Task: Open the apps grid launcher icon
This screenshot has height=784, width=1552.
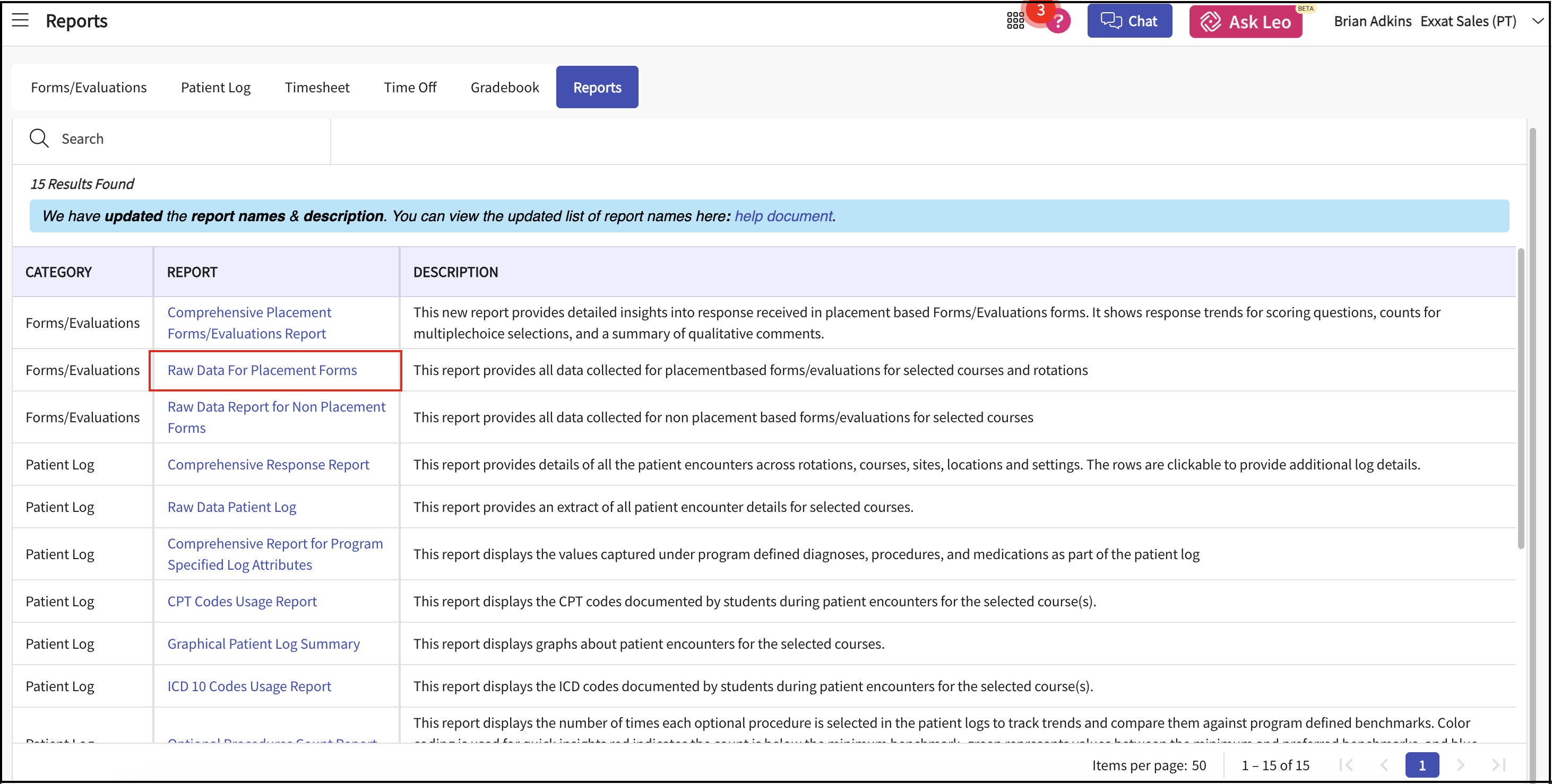Action: click(1015, 21)
